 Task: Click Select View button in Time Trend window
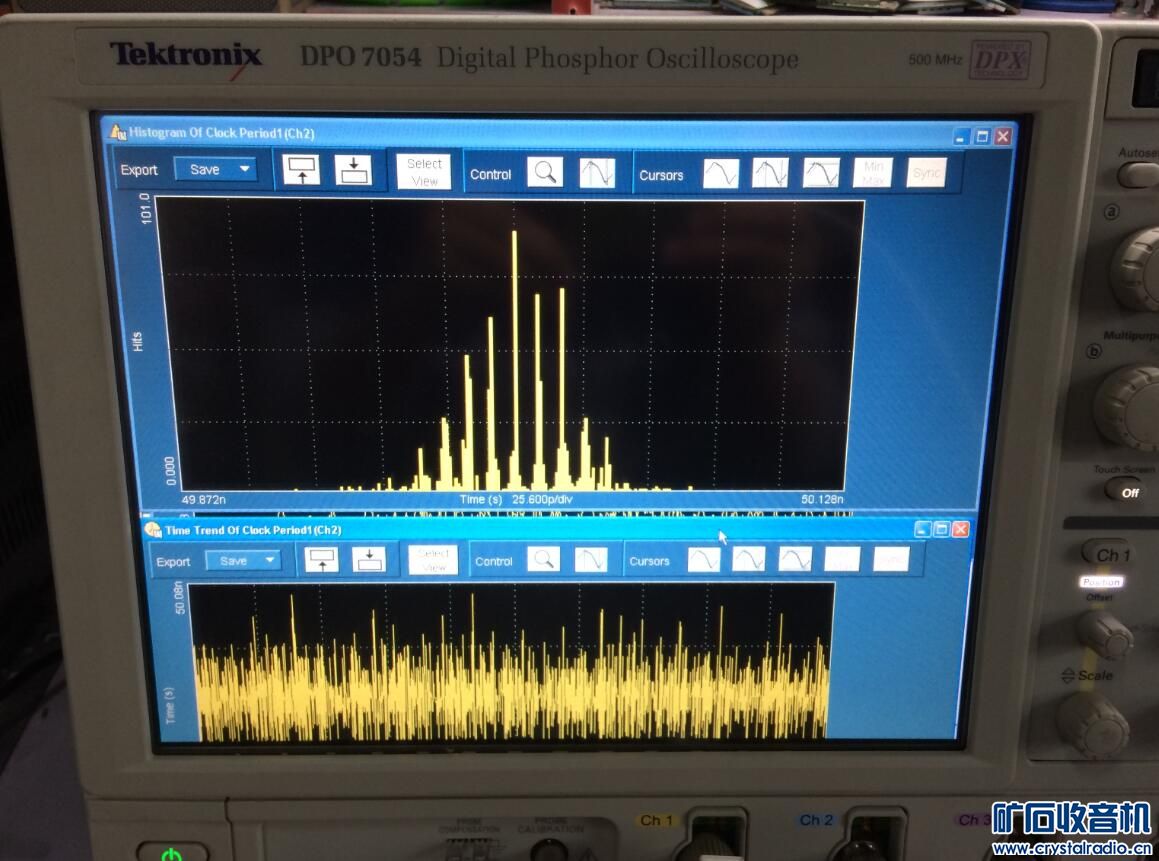433,560
